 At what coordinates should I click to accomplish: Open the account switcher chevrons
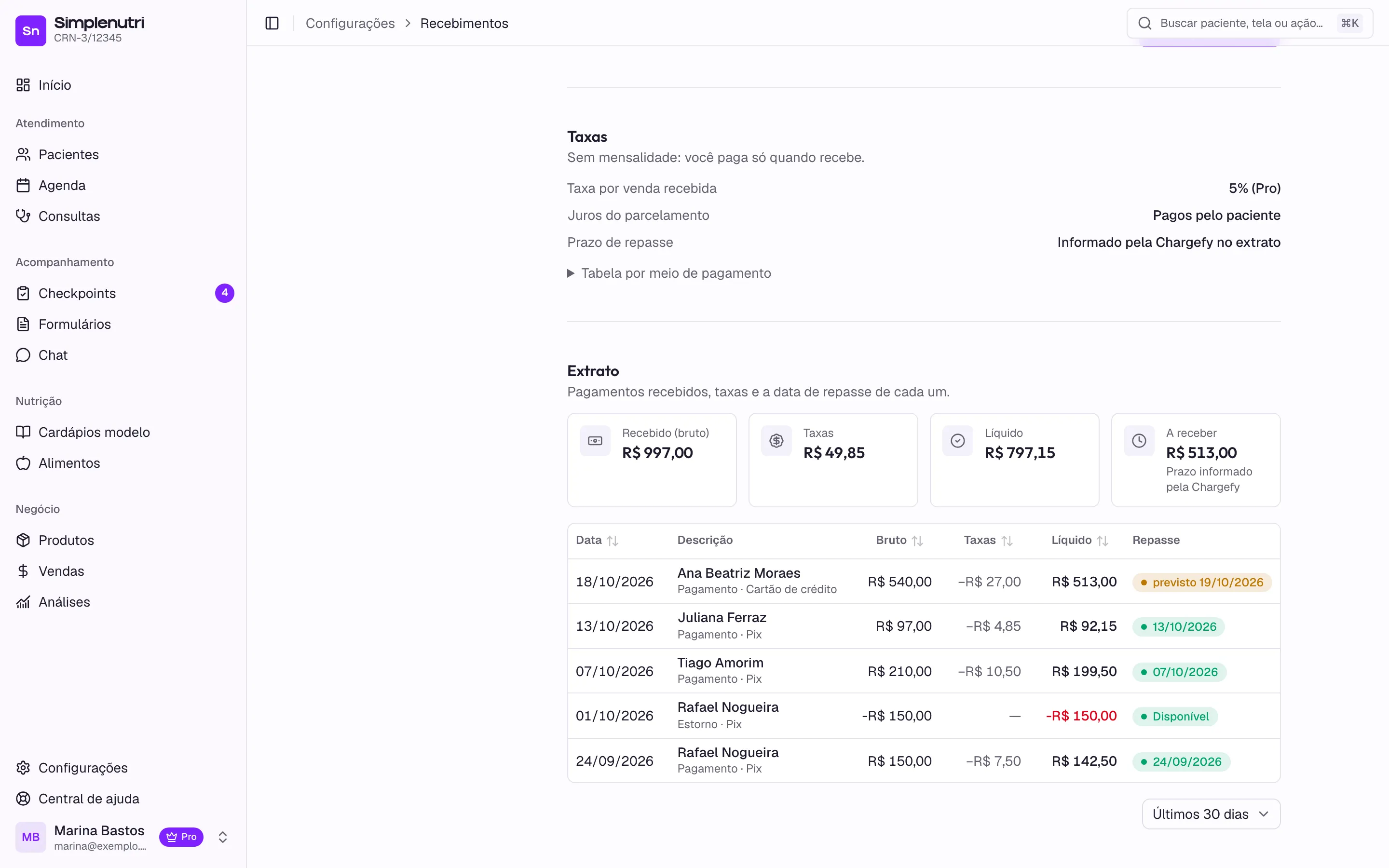223,837
